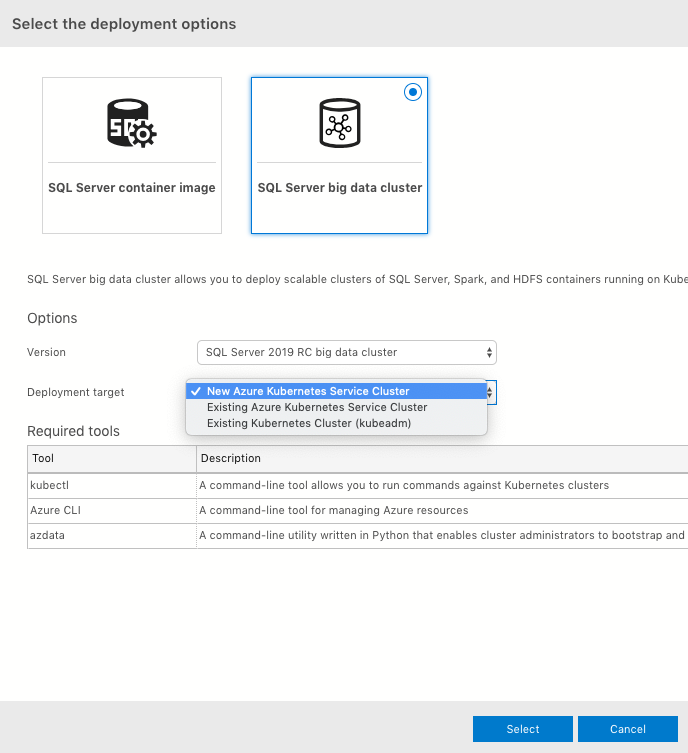Image resolution: width=688 pixels, height=753 pixels.
Task: Click the 'managing Azure resources' description
Action: coord(334,510)
